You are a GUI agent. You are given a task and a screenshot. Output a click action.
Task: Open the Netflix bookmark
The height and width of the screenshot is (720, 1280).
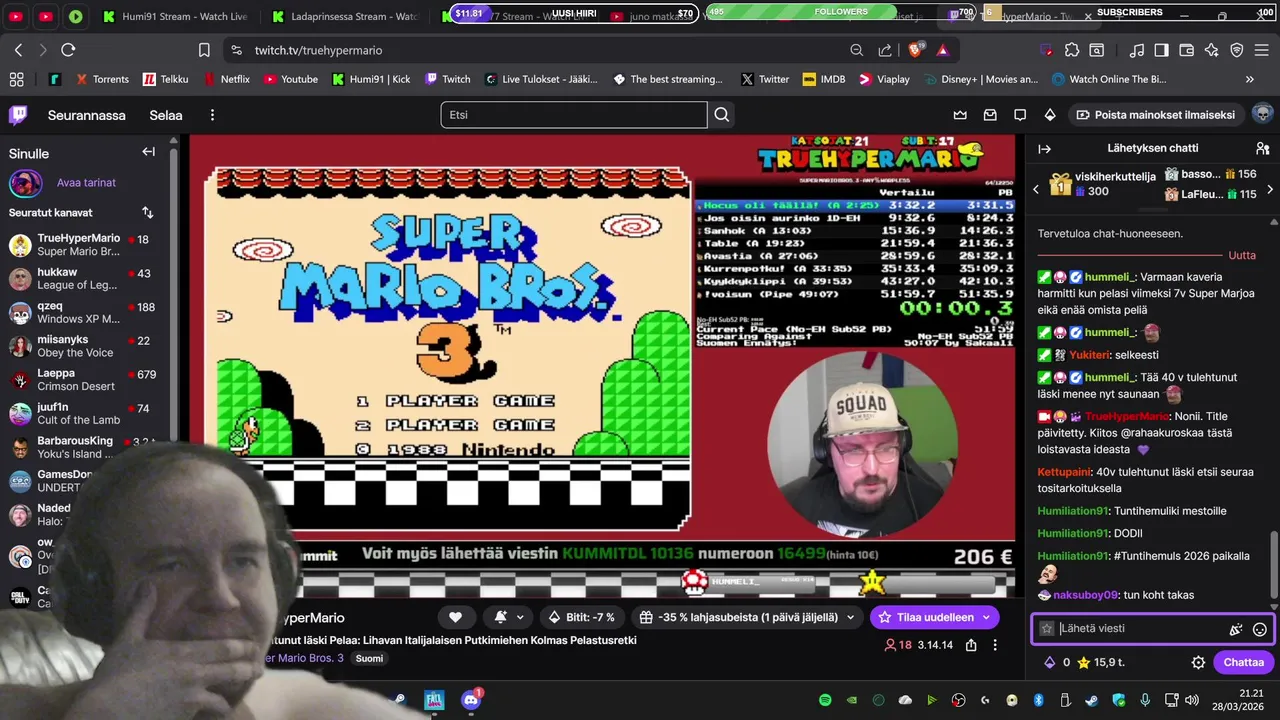pyautogui.click(x=227, y=79)
